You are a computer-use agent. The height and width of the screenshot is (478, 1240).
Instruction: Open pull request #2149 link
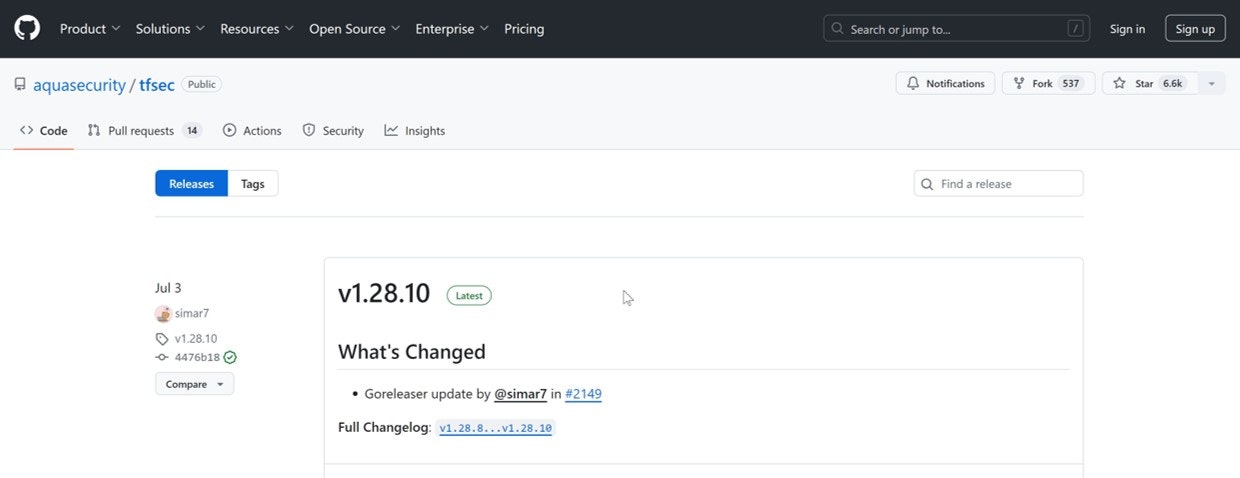tap(583, 394)
